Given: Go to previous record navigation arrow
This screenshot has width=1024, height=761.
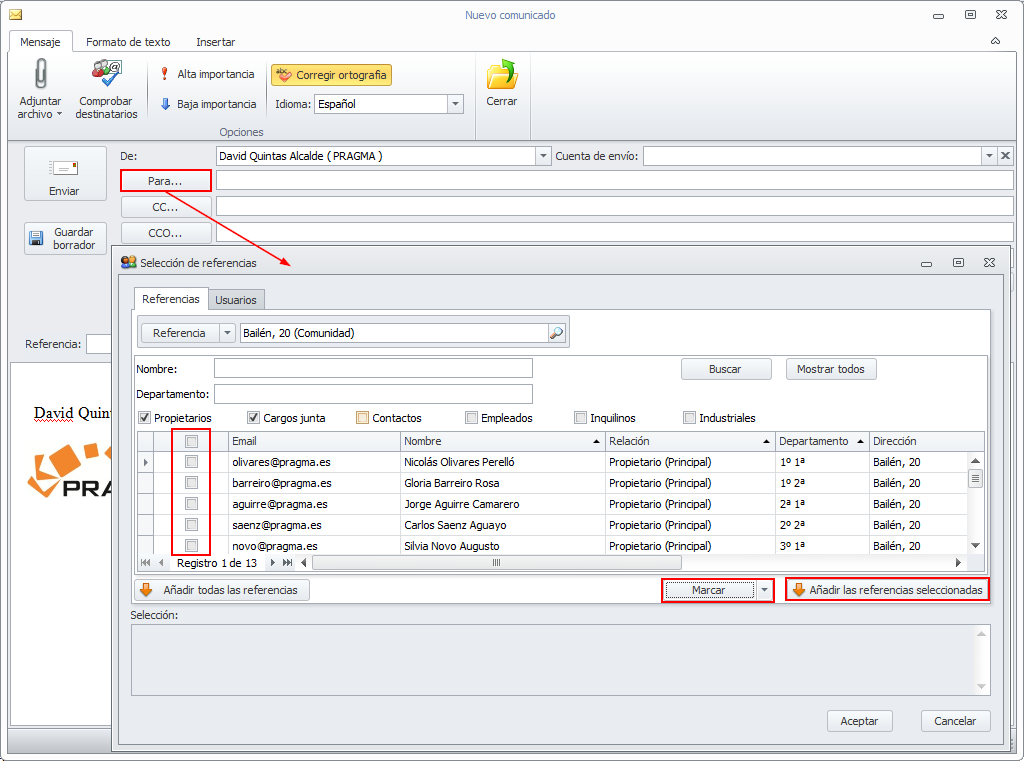Looking at the screenshot, I should (x=161, y=562).
